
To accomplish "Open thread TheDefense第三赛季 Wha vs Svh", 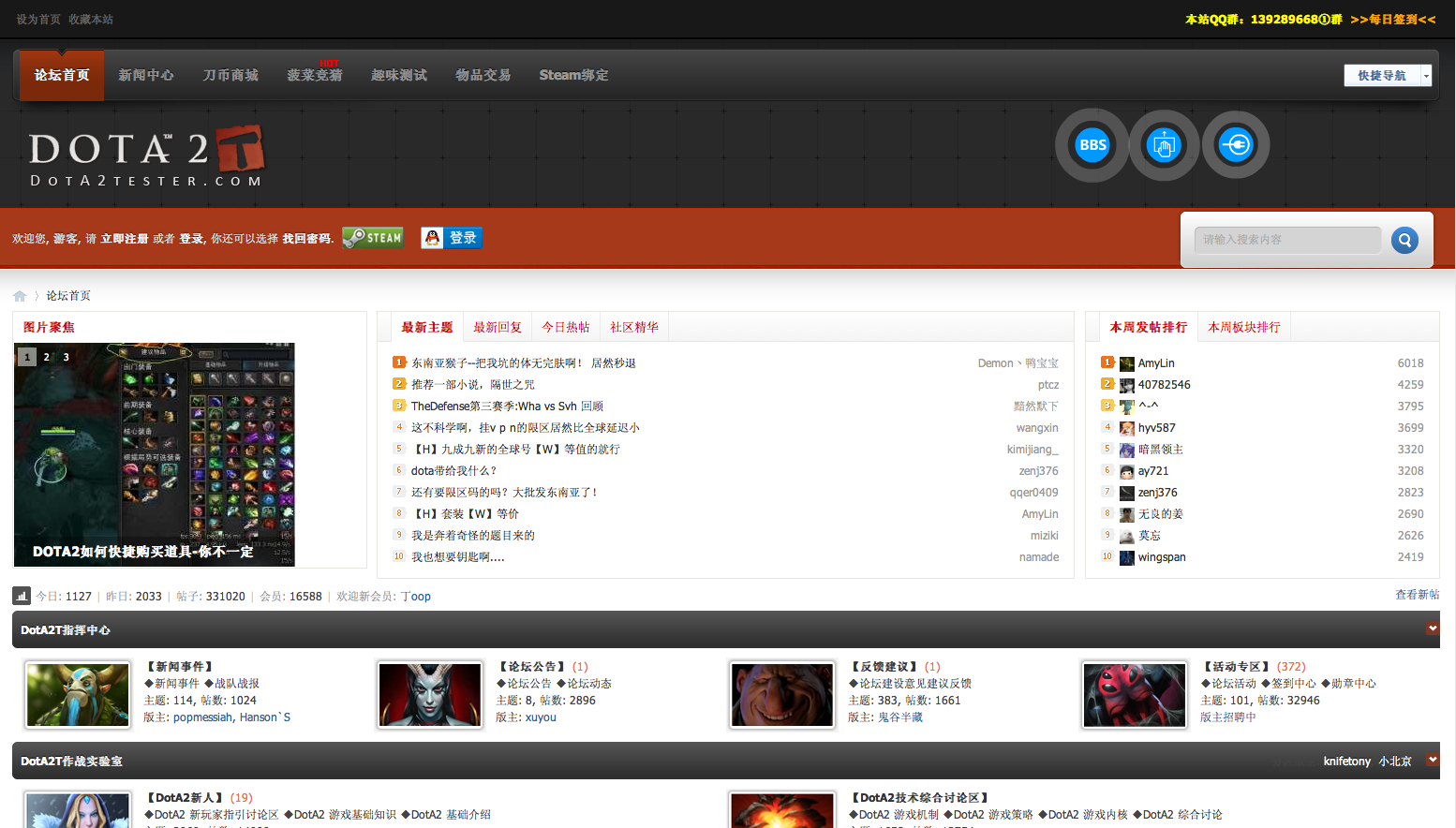I will click(x=507, y=407).
